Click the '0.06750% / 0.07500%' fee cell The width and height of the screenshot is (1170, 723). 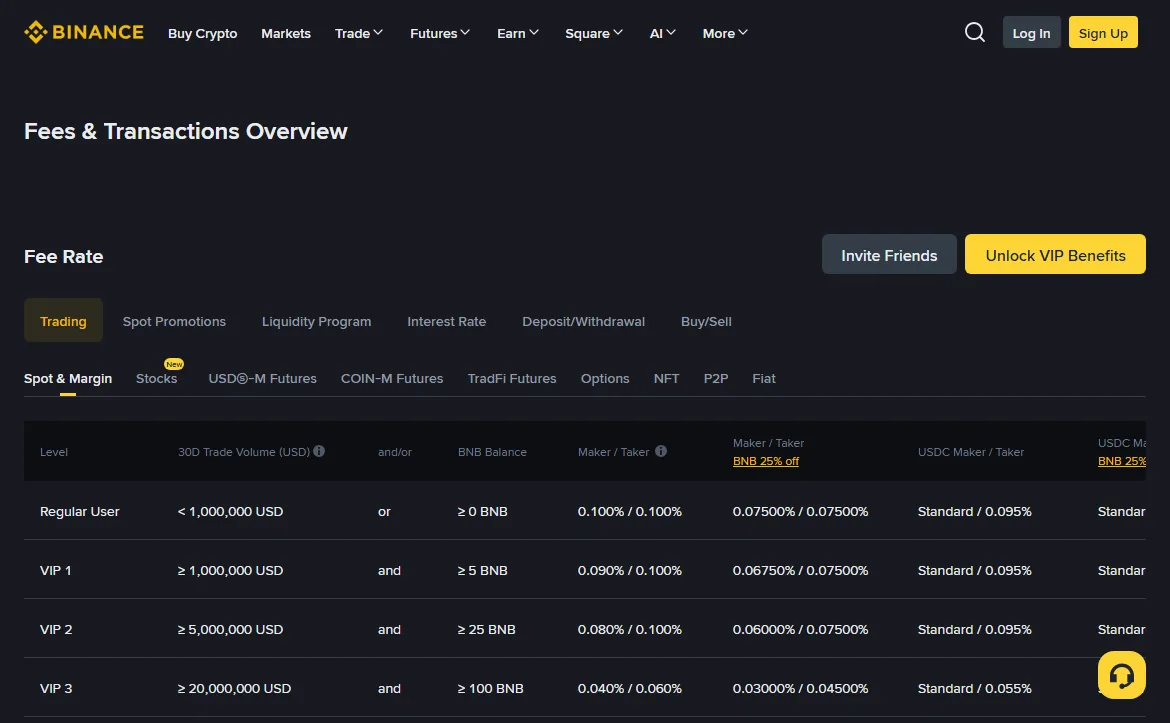(x=801, y=571)
